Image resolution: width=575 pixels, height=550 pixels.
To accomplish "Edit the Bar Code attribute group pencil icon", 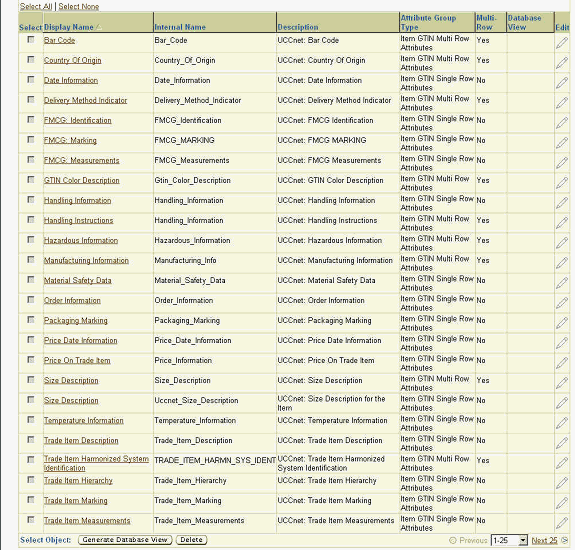I will tap(561, 43).
